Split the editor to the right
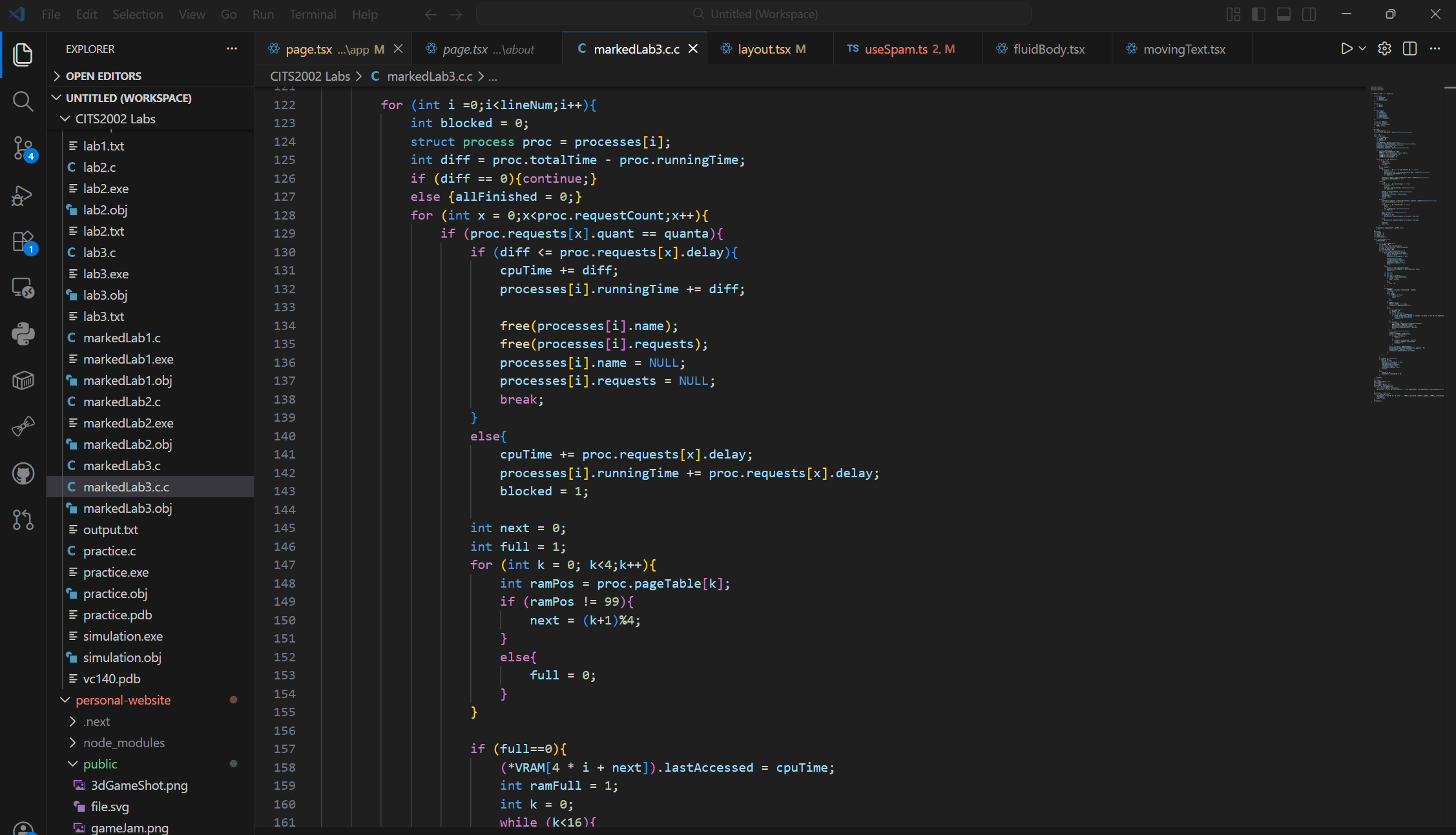 coord(1409,48)
